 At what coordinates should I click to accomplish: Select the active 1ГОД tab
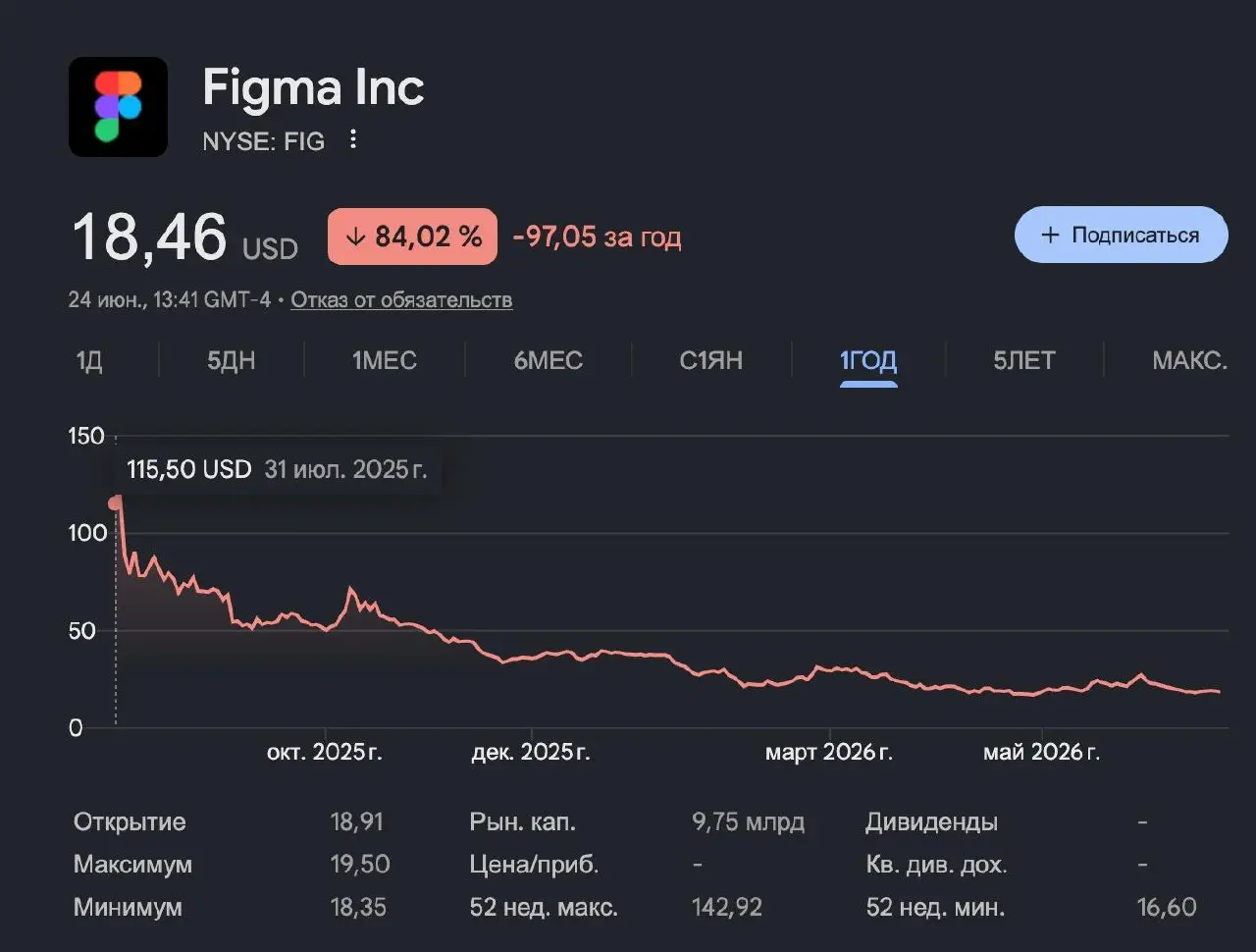click(868, 360)
